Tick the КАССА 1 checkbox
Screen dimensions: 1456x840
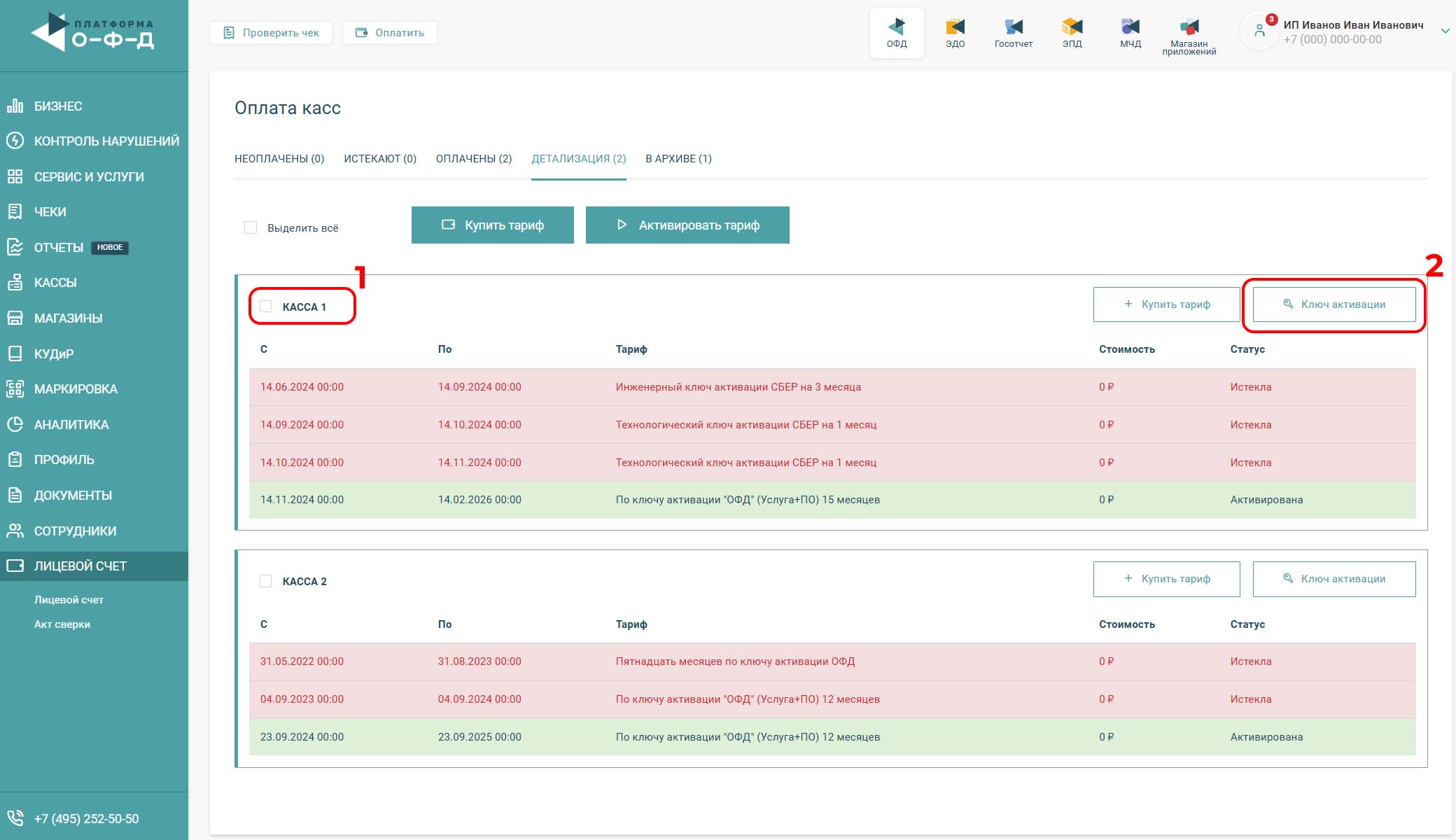tap(266, 307)
